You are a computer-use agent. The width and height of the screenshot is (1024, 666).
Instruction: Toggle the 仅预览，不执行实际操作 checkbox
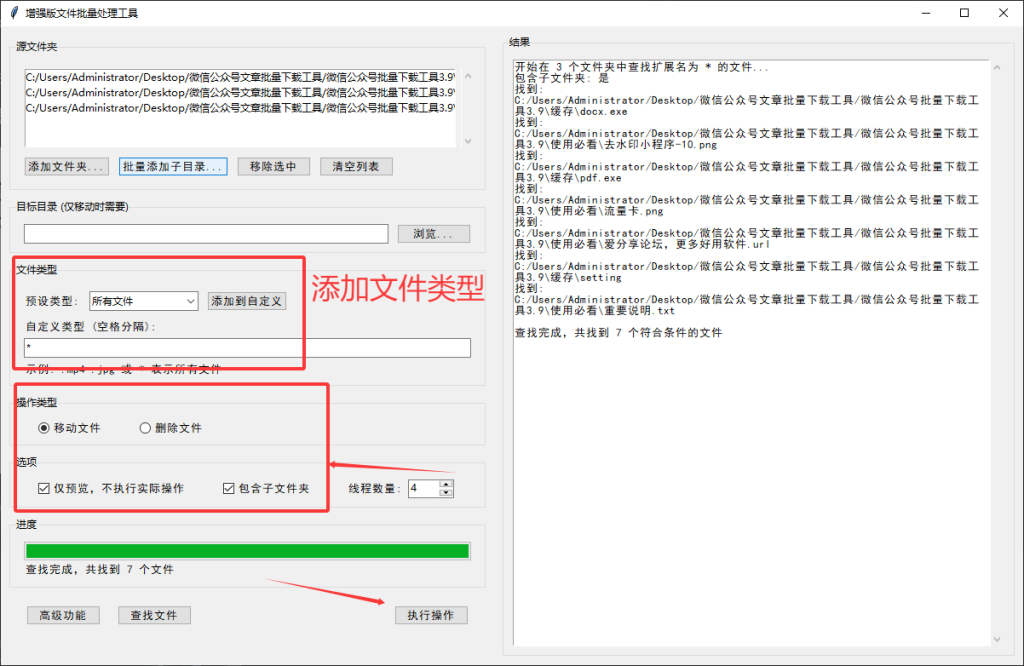tap(44, 489)
